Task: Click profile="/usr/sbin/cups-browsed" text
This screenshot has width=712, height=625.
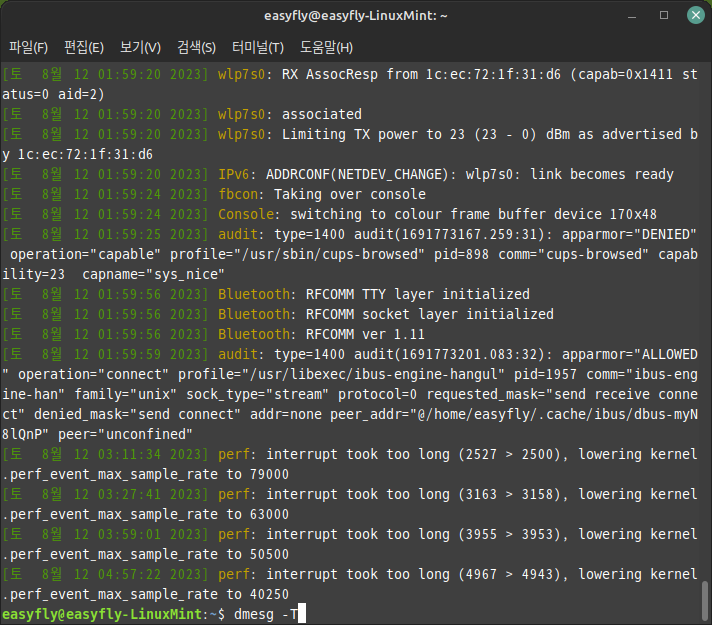Action: tap(297, 254)
